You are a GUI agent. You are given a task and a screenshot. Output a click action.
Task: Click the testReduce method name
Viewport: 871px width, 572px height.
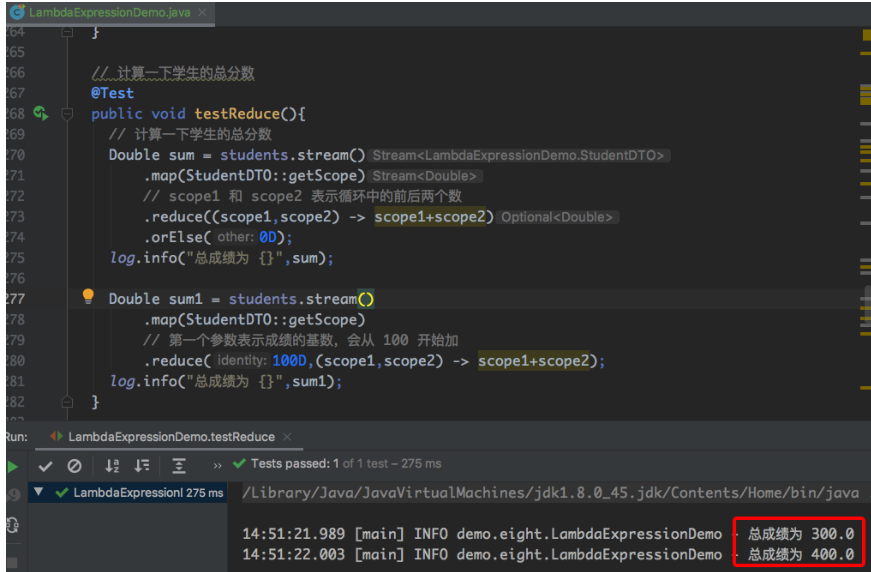point(237,114)
